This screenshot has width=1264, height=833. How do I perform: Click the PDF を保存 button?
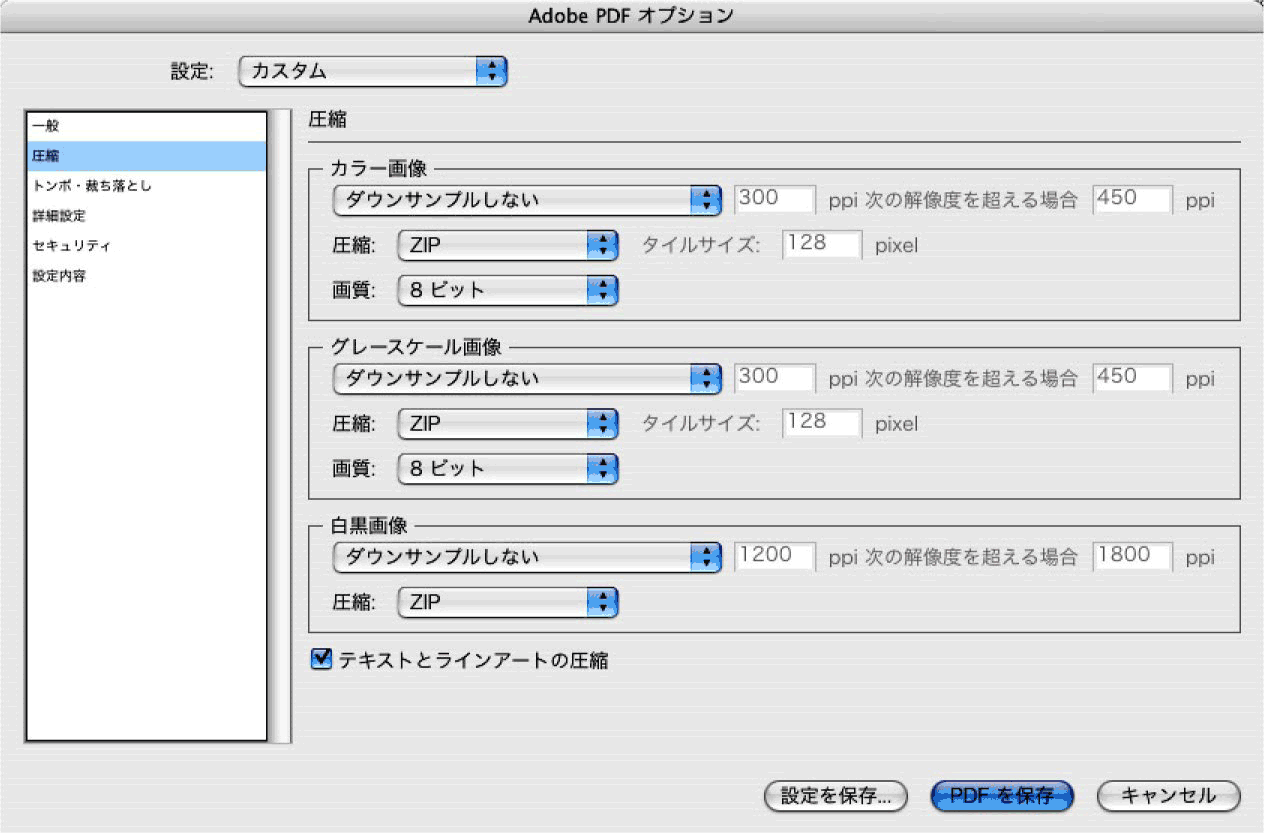[x=1000, y=796]
